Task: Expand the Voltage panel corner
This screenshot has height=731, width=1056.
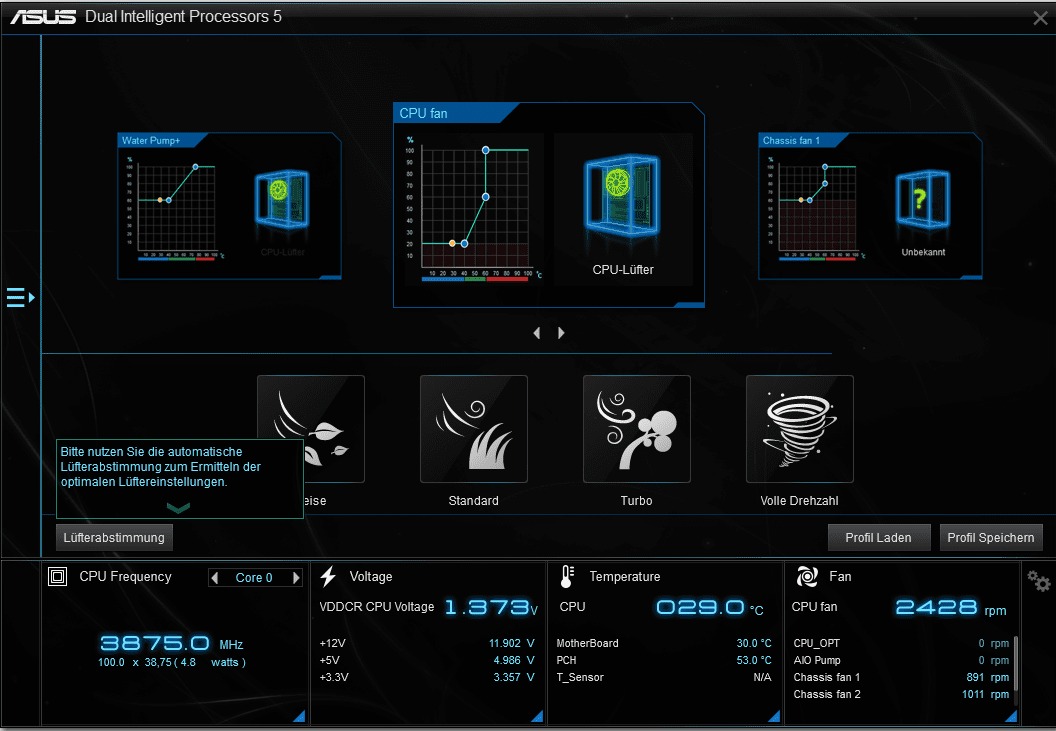Action: (537, 716)
